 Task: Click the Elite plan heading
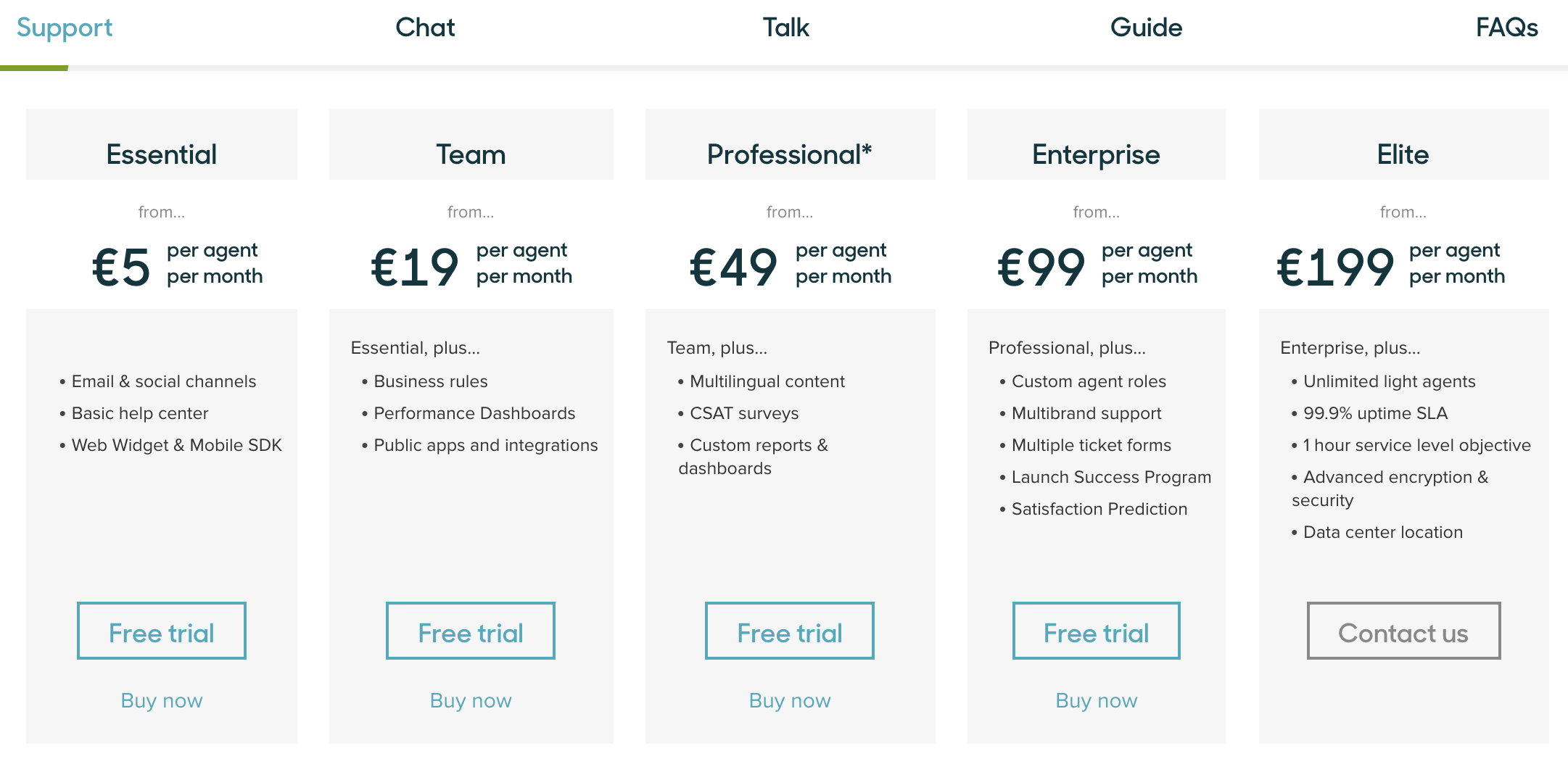(1403, 154)
